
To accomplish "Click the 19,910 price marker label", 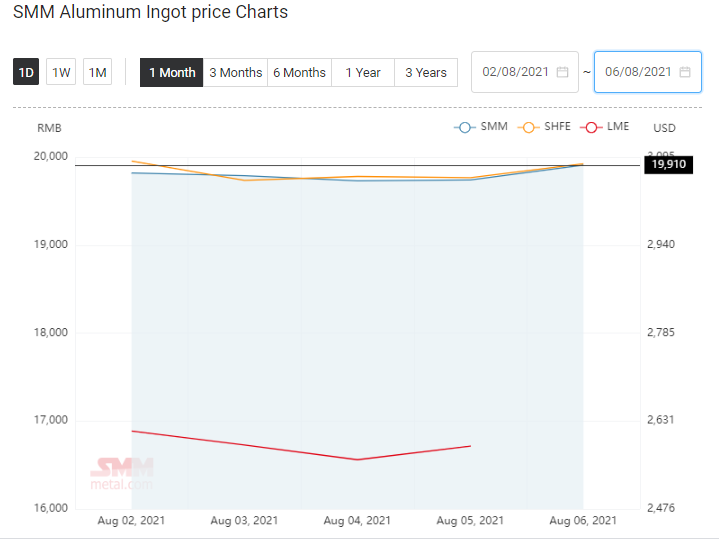I will coord(669,165).
